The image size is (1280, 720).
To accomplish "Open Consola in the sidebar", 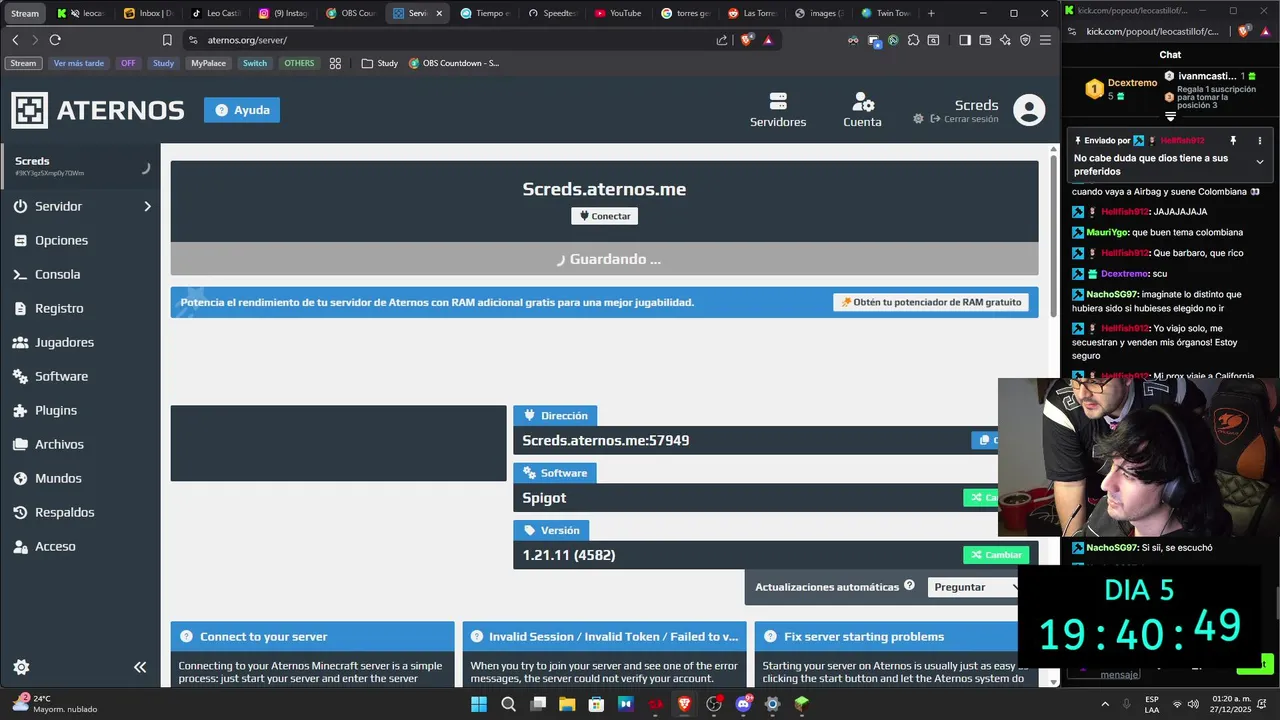I will [x=57, y=274].
